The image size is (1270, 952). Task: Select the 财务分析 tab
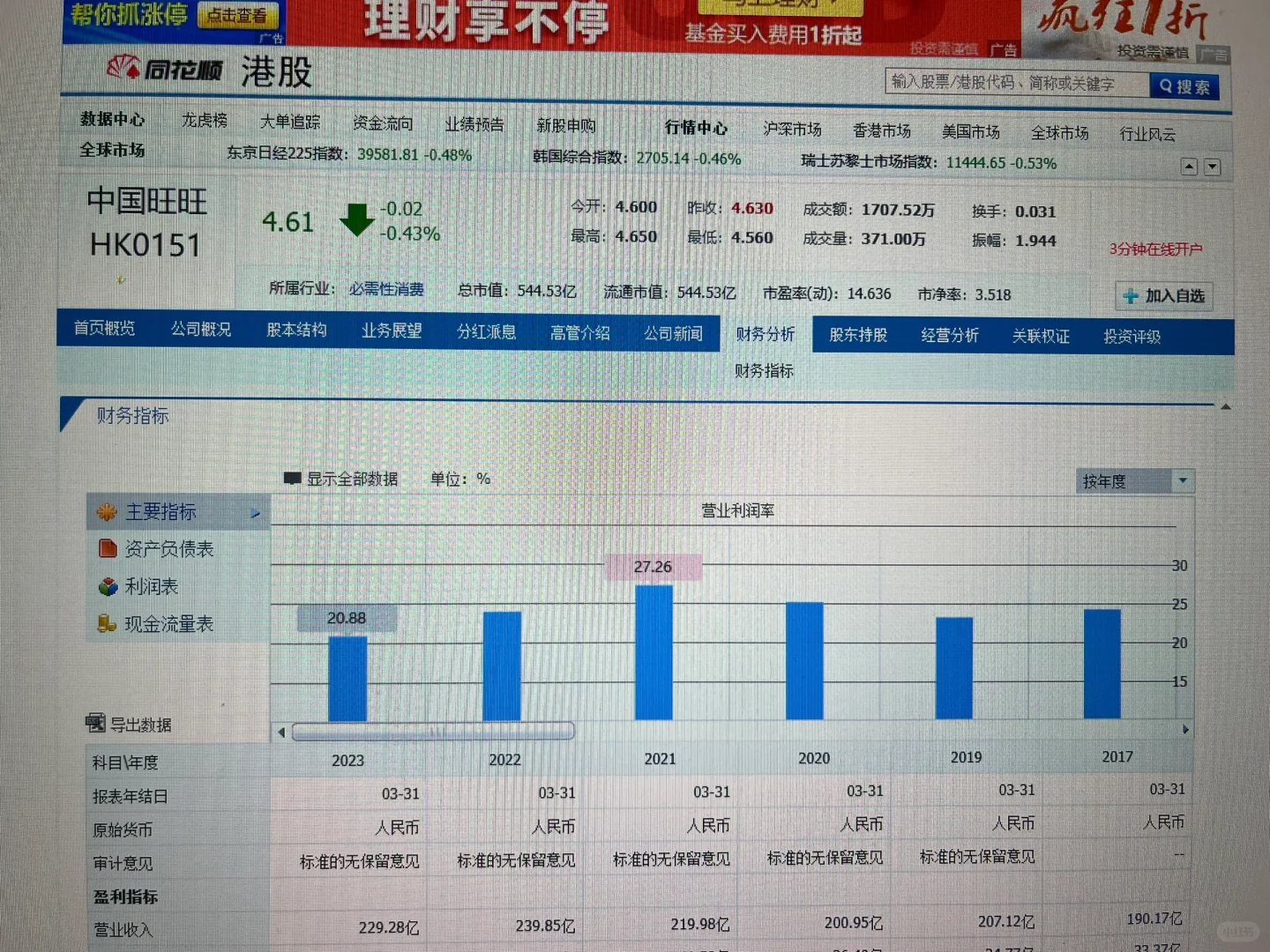pyautogui.click(x=766, y=334)
